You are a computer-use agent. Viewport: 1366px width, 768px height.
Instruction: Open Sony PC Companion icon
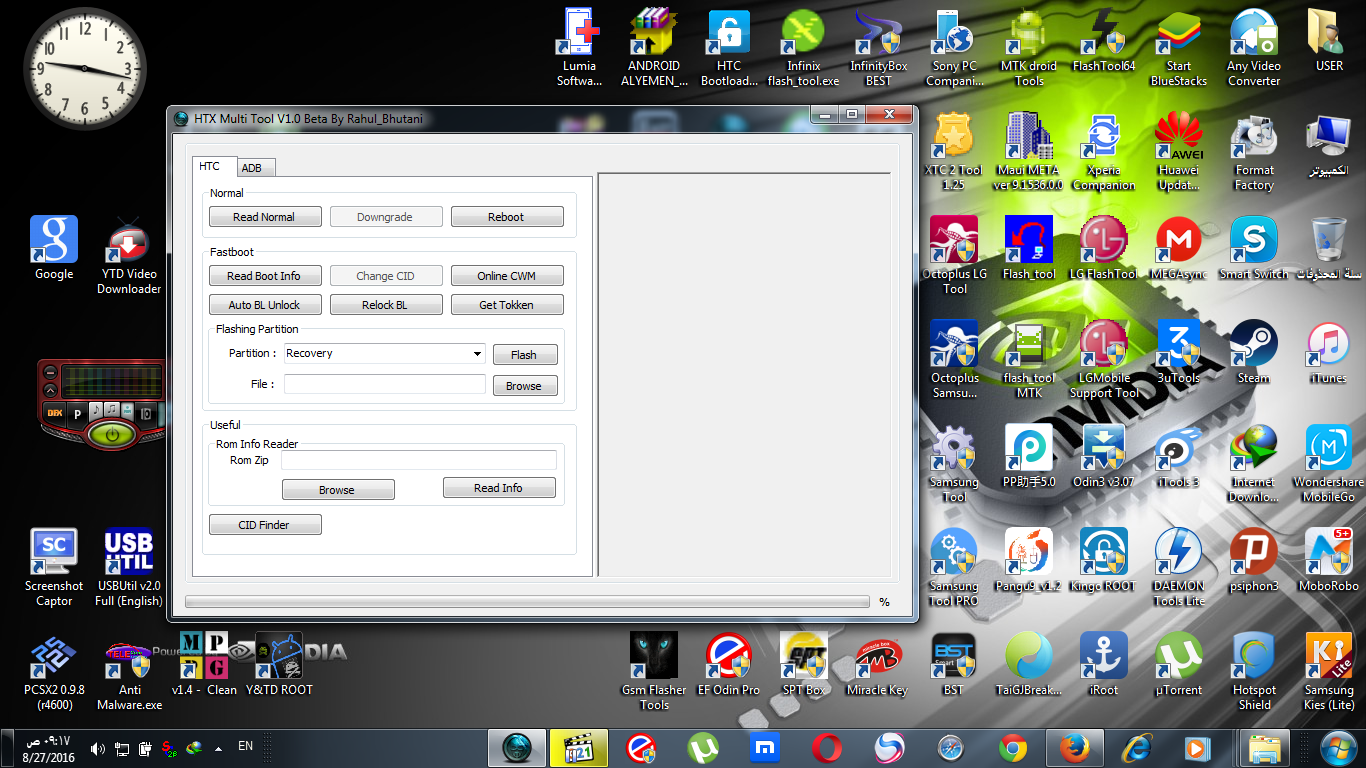pos(954,47)
